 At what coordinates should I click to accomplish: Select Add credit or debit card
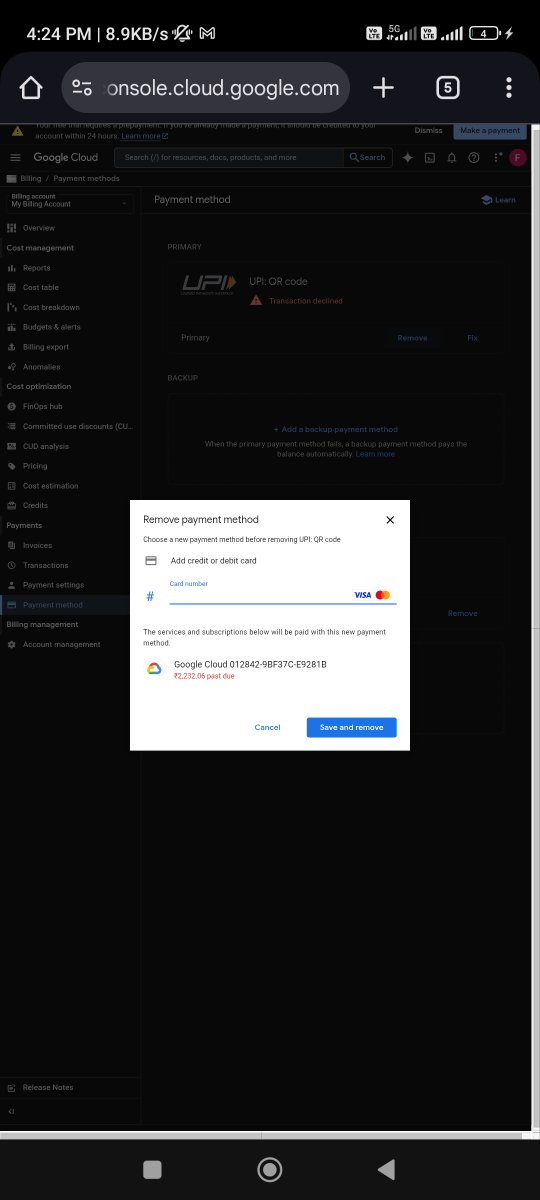[213, 561]
